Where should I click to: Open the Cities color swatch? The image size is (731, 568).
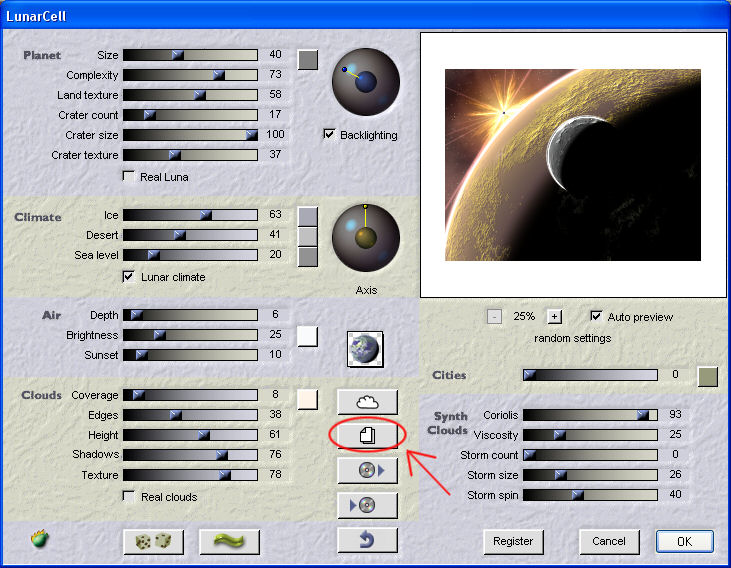click(x=707, y=376)
